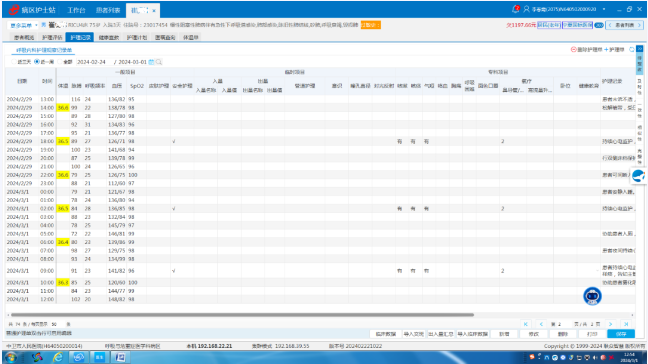This screenshot has height=364, width=648.
Task: Click the red delete nursing sheet icon
Action: pos(573,50)
